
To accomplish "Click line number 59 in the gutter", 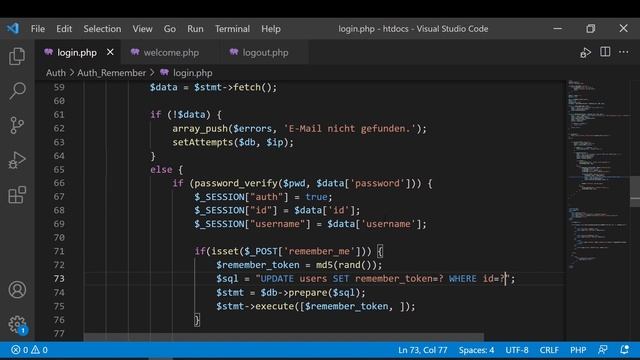I will tap(59, 87).
